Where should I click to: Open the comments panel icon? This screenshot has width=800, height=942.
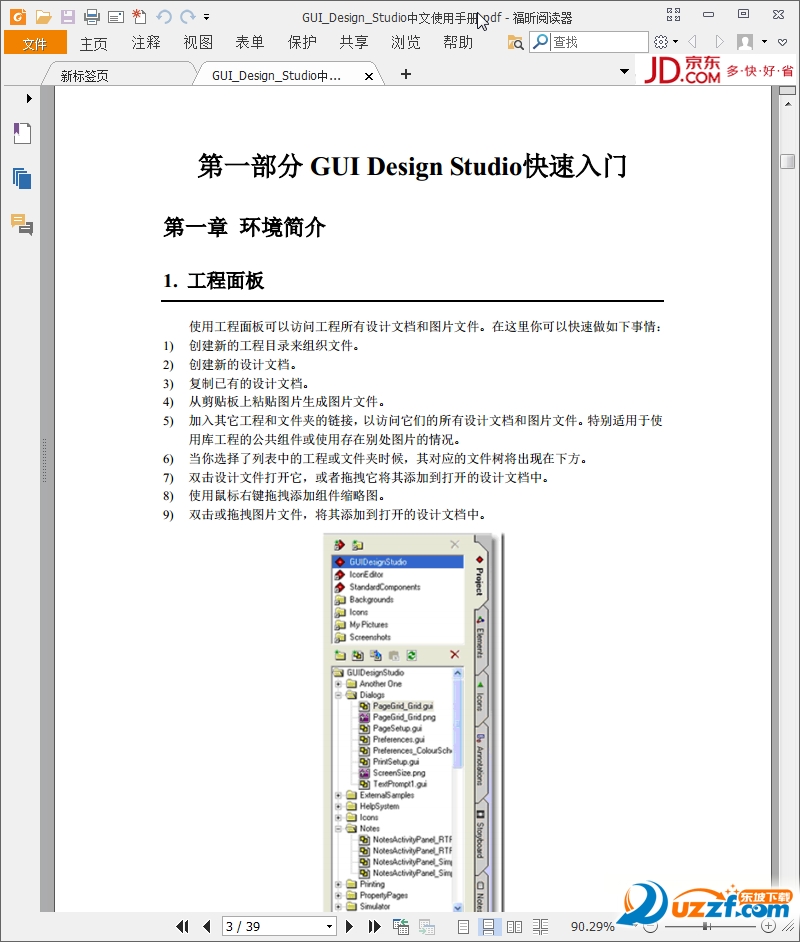point(22,224)
